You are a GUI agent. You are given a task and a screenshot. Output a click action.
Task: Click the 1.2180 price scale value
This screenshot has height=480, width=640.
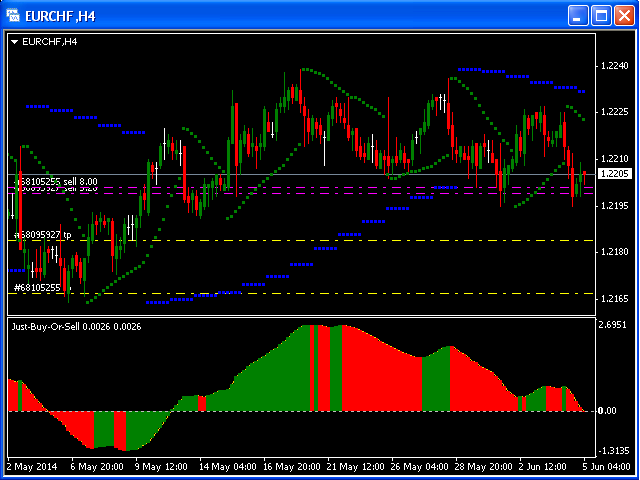point(614,252)
